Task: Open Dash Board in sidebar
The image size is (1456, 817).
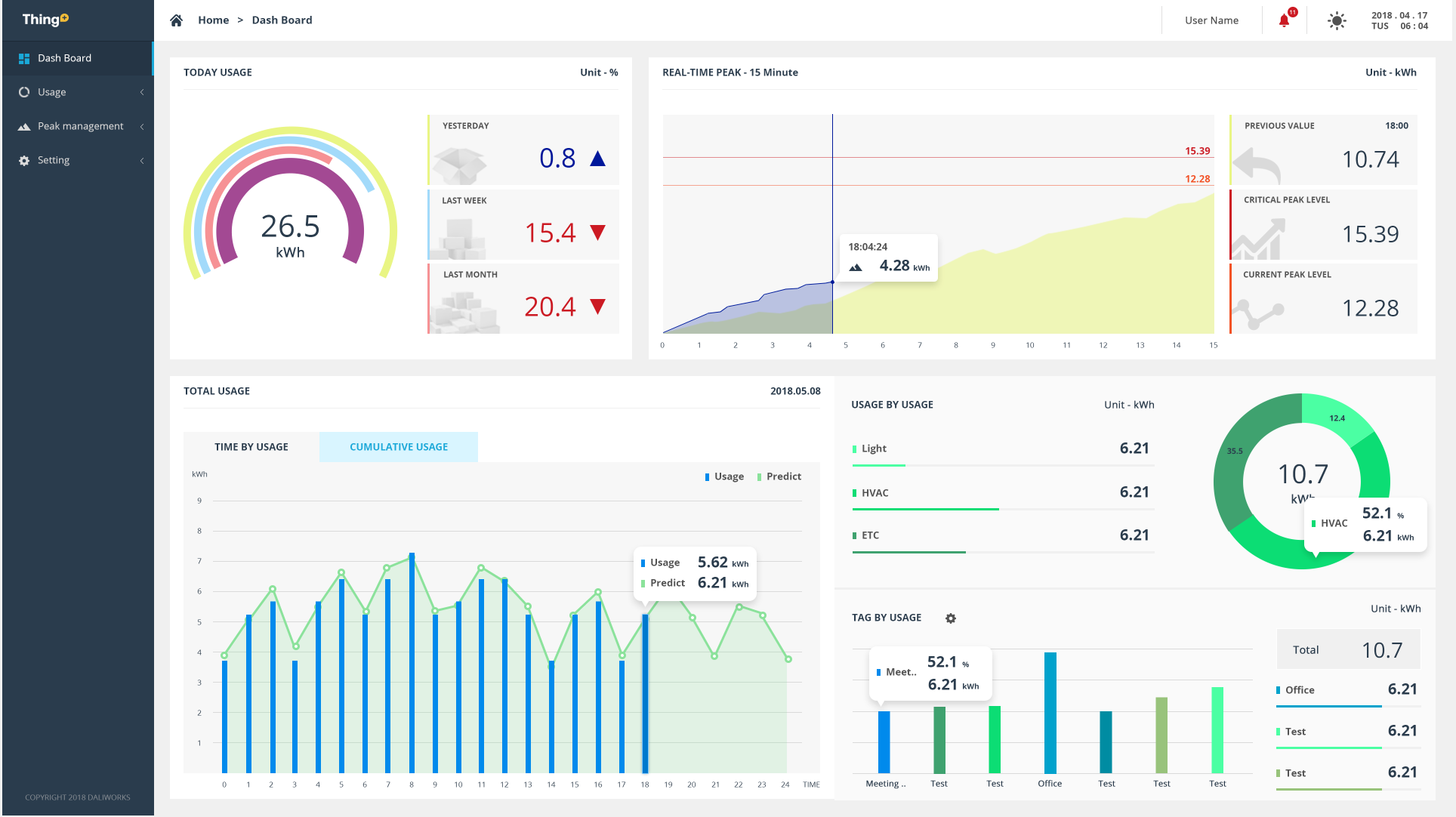Action: 78,58
